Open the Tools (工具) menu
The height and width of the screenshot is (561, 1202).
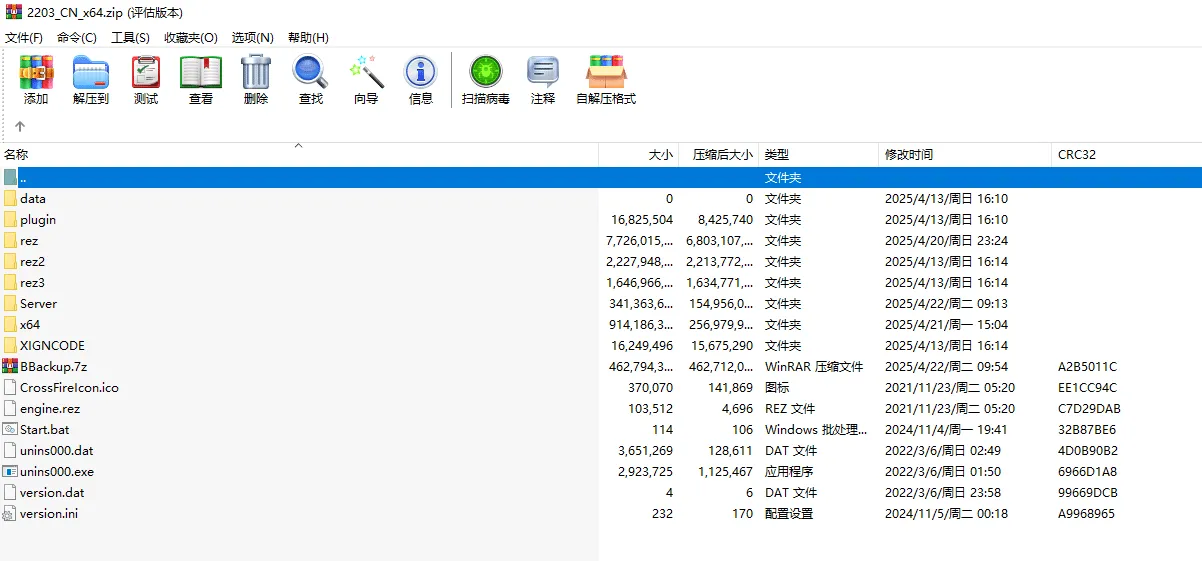pos(130,37)
